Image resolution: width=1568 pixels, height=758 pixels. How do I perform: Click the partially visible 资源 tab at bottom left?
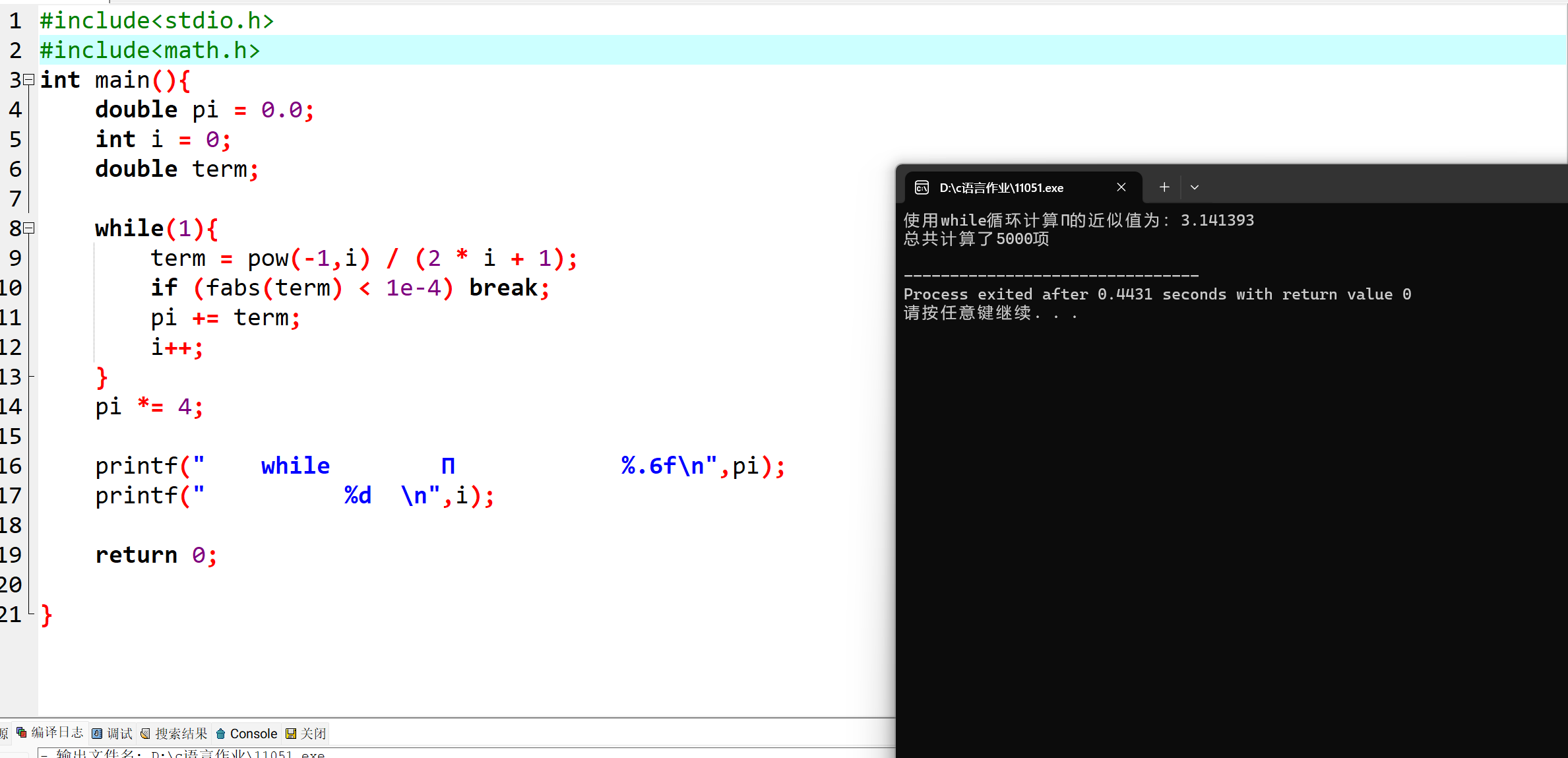[x=4, y=734]
